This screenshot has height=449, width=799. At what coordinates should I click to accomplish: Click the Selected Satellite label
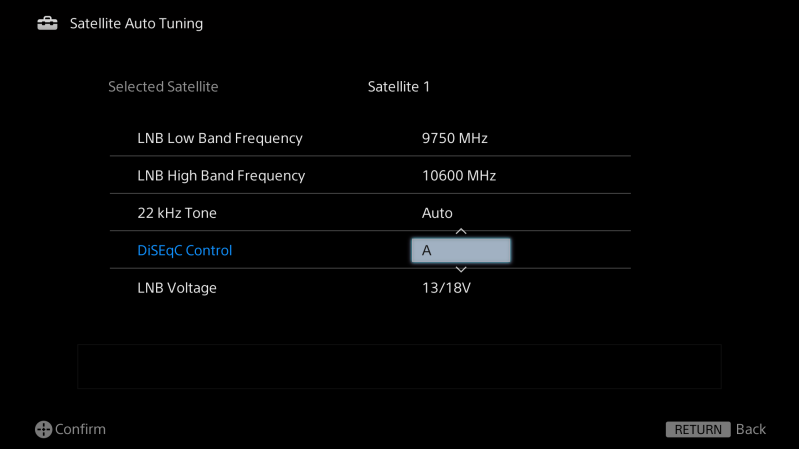[163, 87]
